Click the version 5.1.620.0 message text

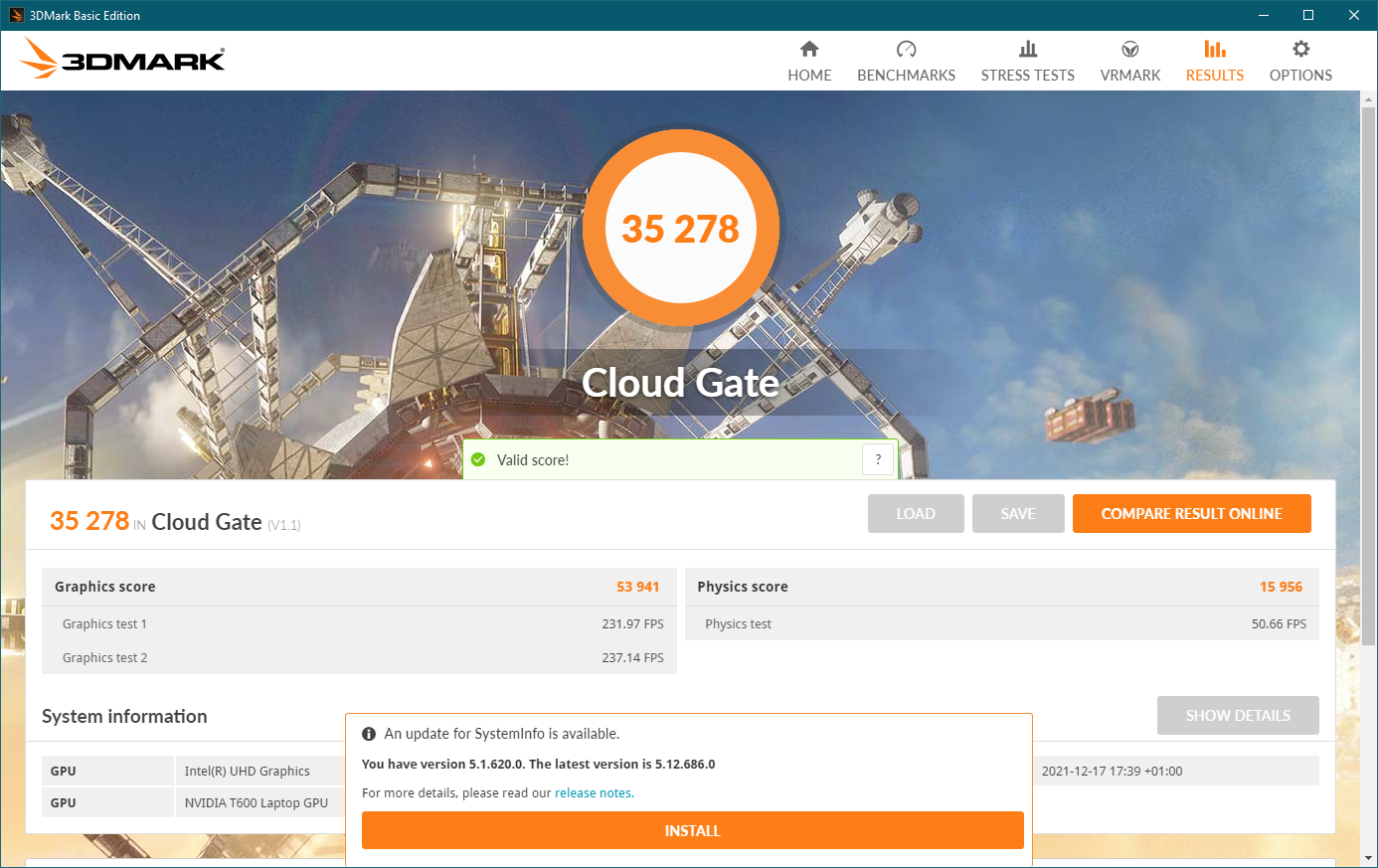pos(538,764)
